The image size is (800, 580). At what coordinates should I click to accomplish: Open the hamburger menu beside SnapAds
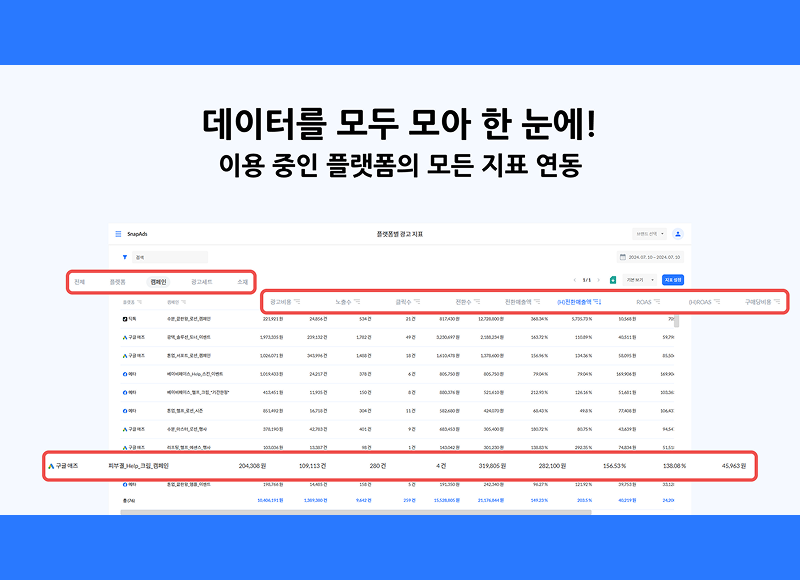118,233
